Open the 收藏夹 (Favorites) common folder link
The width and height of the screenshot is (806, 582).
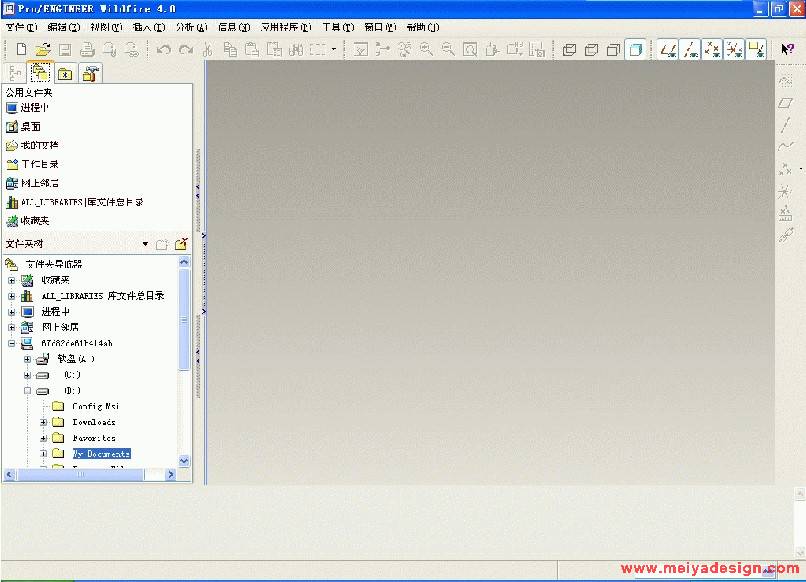tap(27, 221)
